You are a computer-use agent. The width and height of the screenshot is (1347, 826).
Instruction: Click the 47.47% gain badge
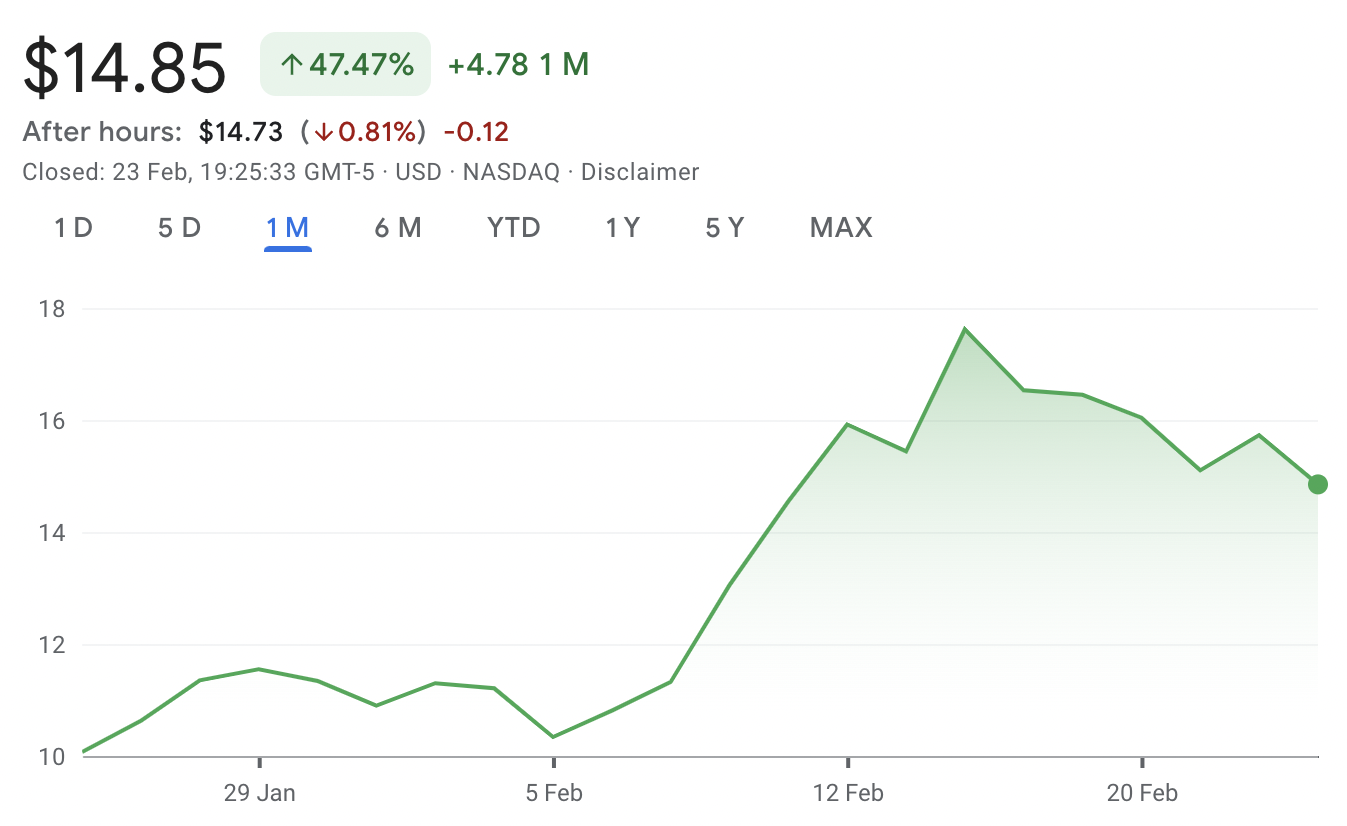(x=346, y=65)
